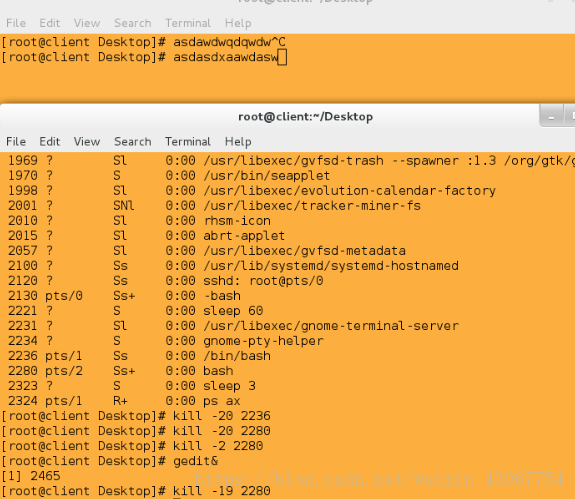Open View menu in background terminal window
Screen dimensions: 575x499
pyautogui.click(x=87, y=23)
